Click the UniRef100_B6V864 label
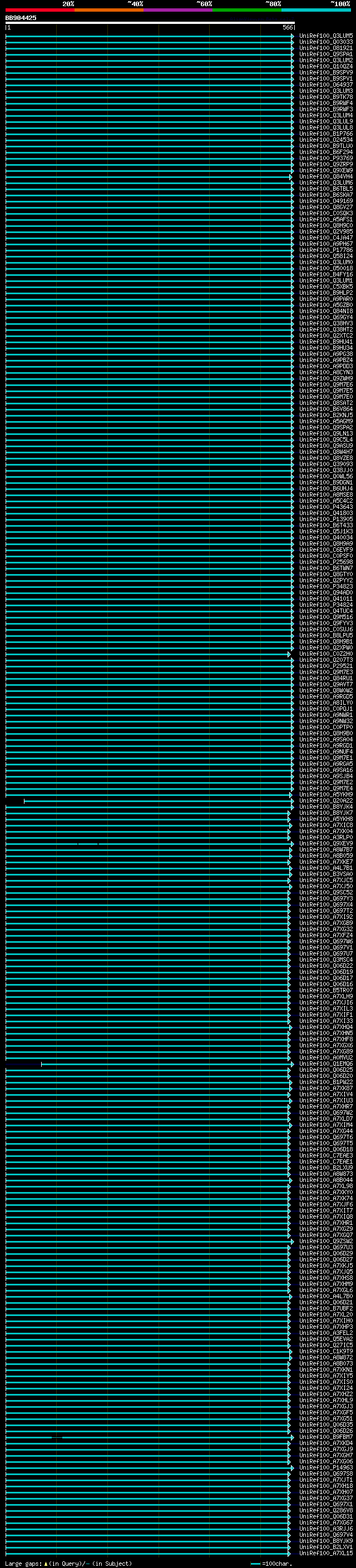This screenshot has height=1568, width=356. click(325, 409)
